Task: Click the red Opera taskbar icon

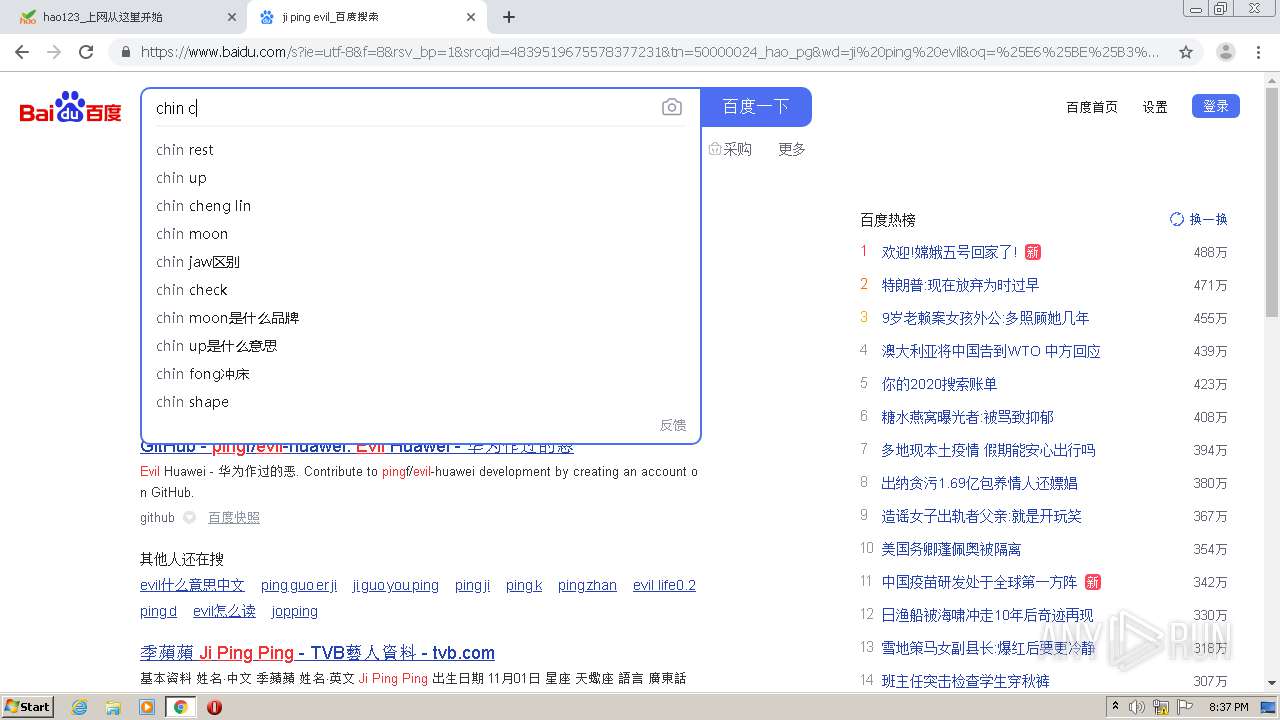Action: (214, 707)
